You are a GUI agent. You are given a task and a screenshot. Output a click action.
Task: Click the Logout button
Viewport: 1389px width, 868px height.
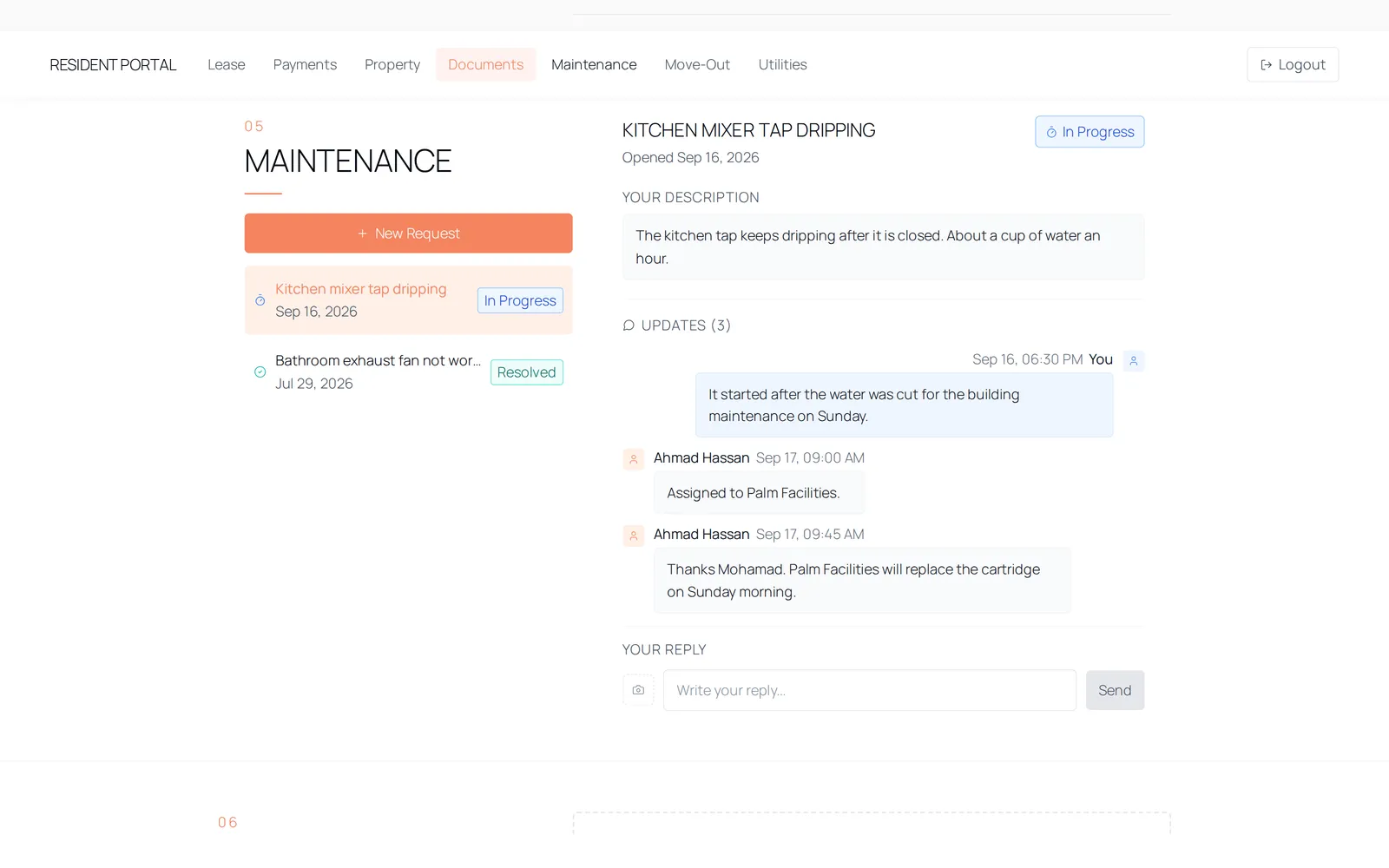pos(1293,64)
